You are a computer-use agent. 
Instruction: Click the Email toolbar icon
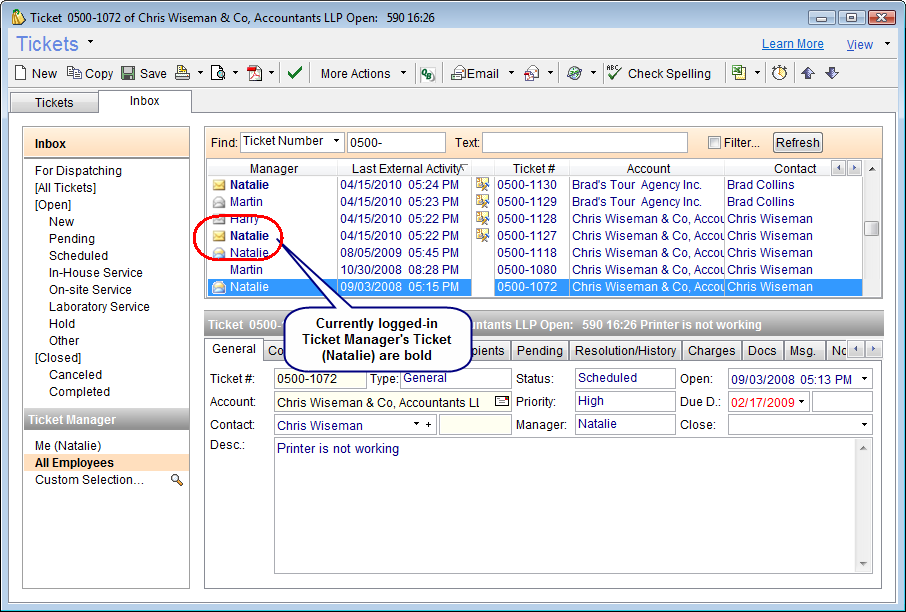click(459, 73)
